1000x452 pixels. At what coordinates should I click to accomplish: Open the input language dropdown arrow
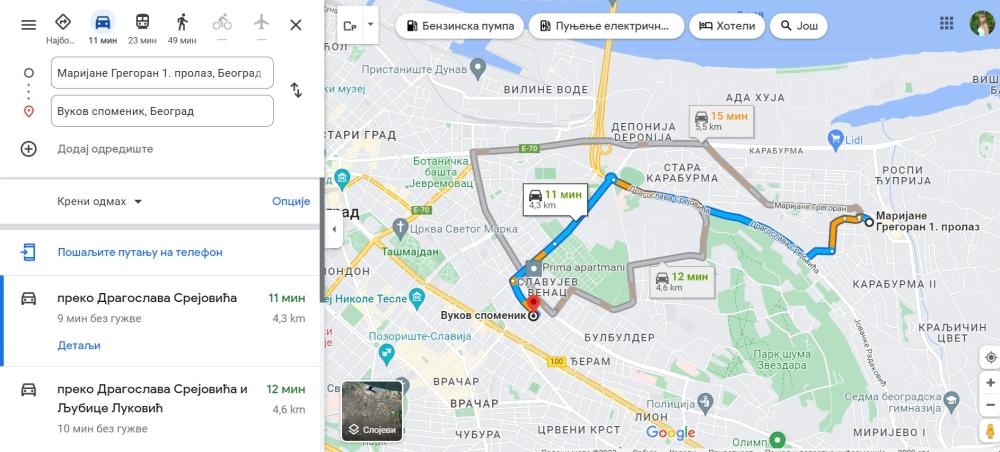370,25
